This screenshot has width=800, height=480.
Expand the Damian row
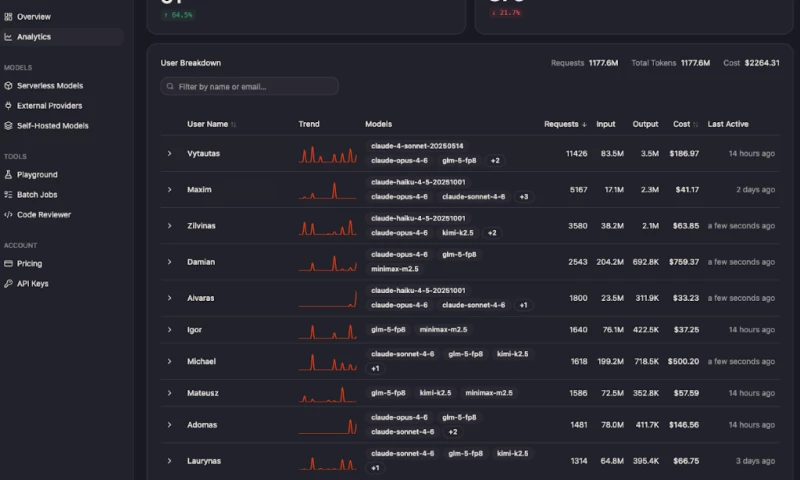click(169, 262)
